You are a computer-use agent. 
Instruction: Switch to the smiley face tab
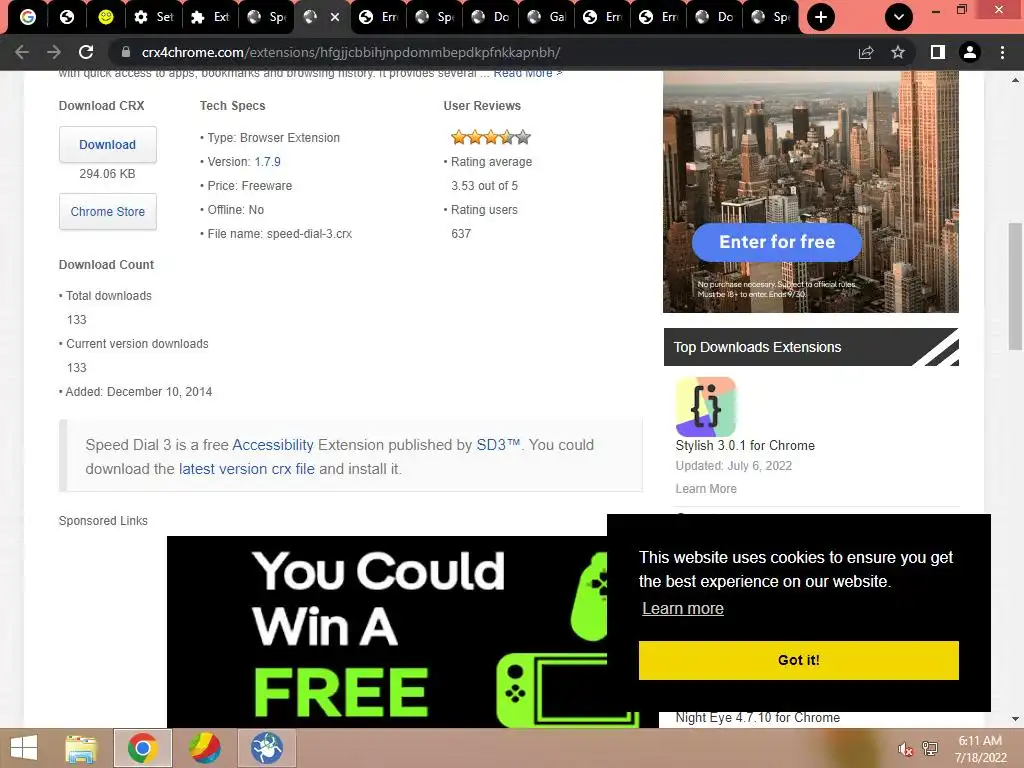pyautogui.click(x=105, y=17)
